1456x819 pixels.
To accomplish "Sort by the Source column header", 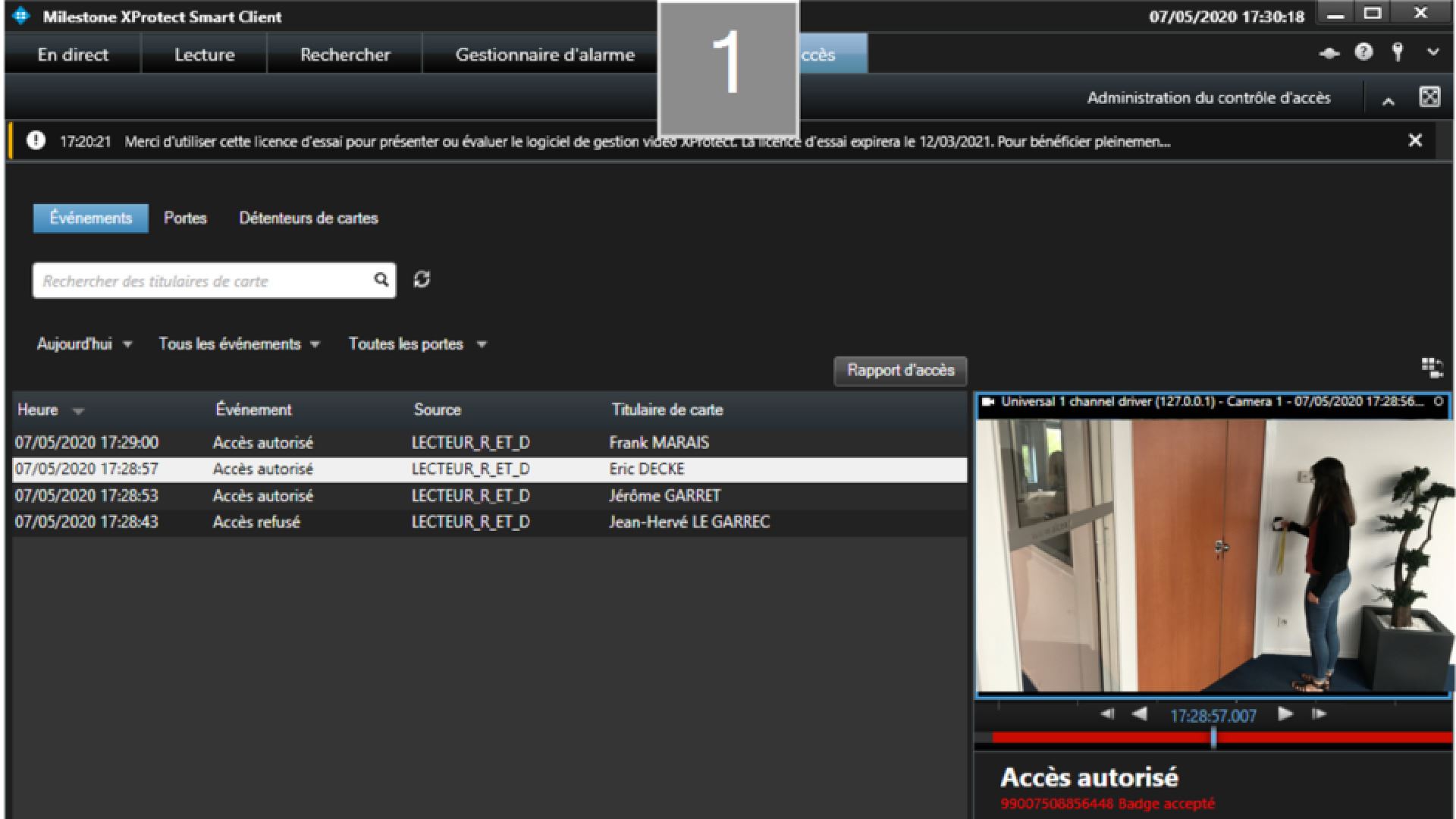I will 437,409.
